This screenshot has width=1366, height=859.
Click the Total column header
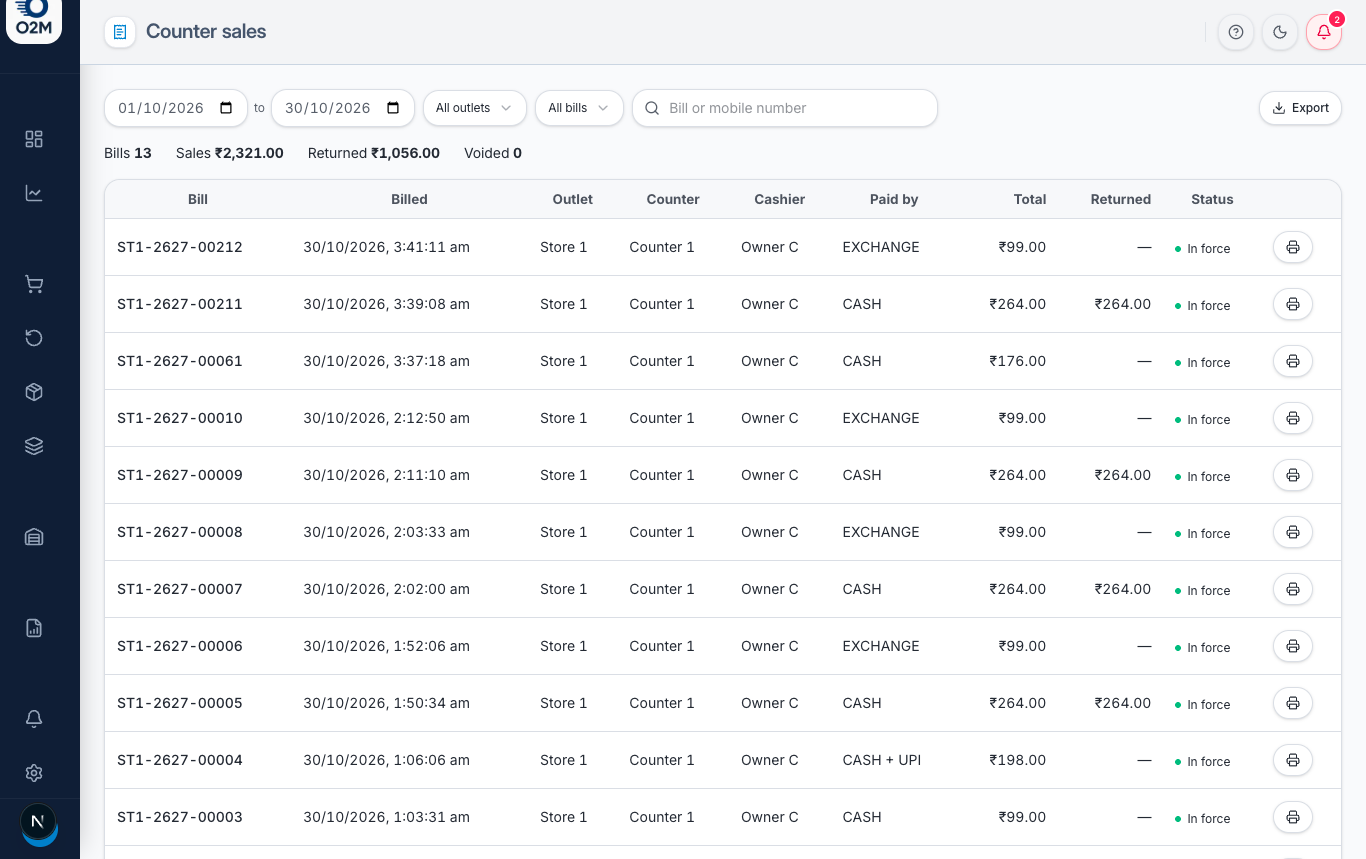(1030, 199)
